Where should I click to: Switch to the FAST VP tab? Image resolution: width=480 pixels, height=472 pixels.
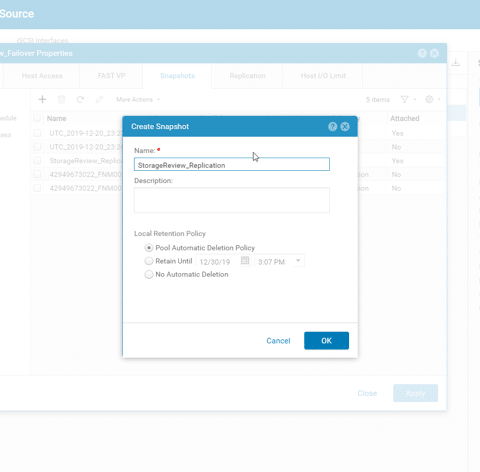click(111, 76)
